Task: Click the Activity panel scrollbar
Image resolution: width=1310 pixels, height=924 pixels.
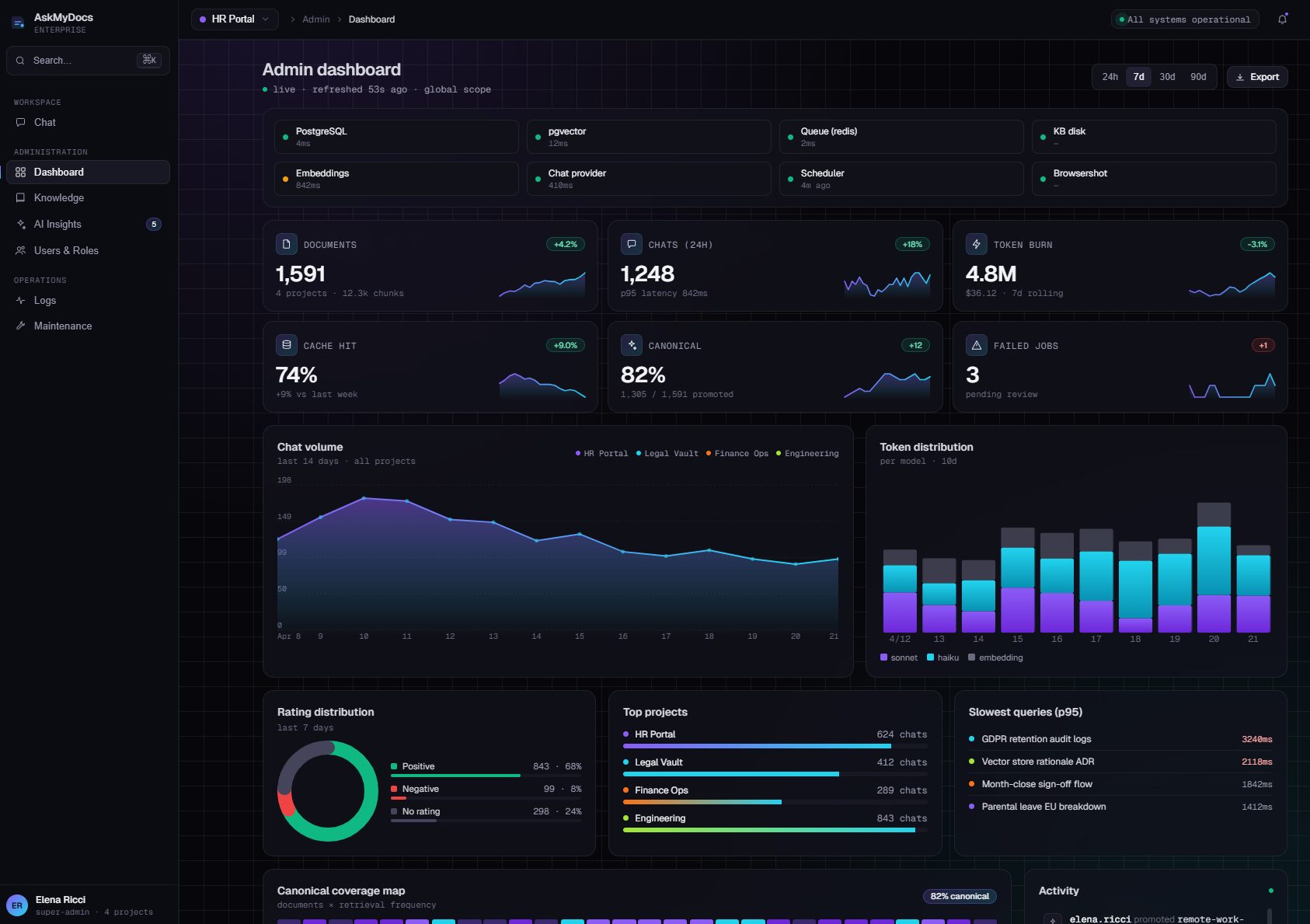Action: coord(1270,916)
